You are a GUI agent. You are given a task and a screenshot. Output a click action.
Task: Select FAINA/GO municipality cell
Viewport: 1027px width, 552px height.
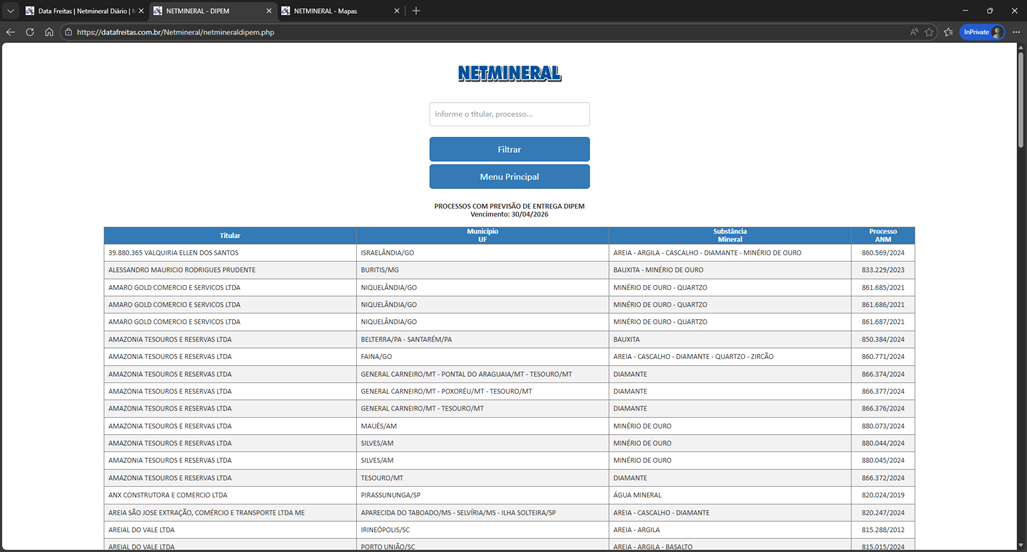point(483,357)
